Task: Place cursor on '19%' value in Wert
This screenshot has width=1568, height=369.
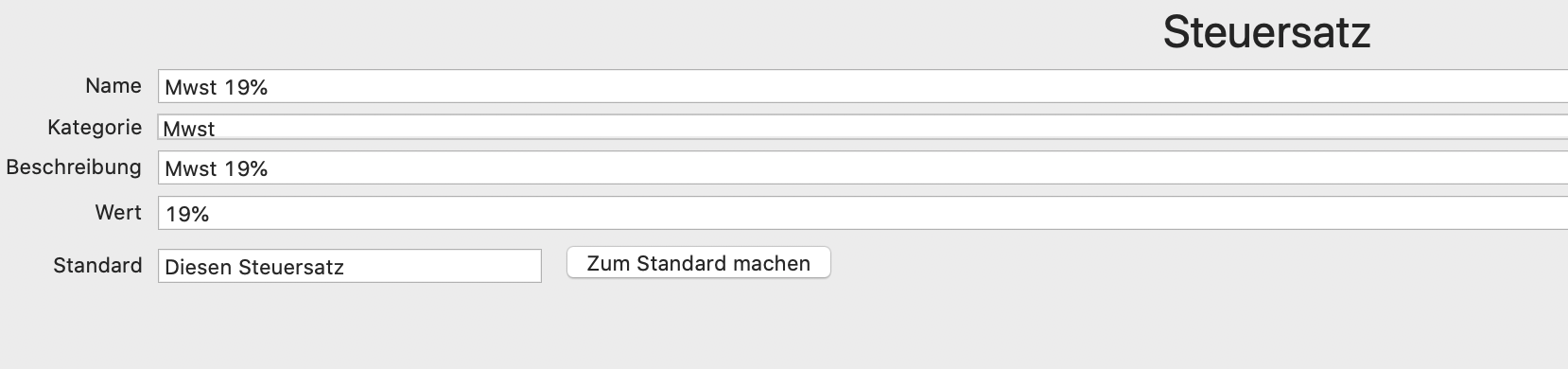Action: coord(187,214)
